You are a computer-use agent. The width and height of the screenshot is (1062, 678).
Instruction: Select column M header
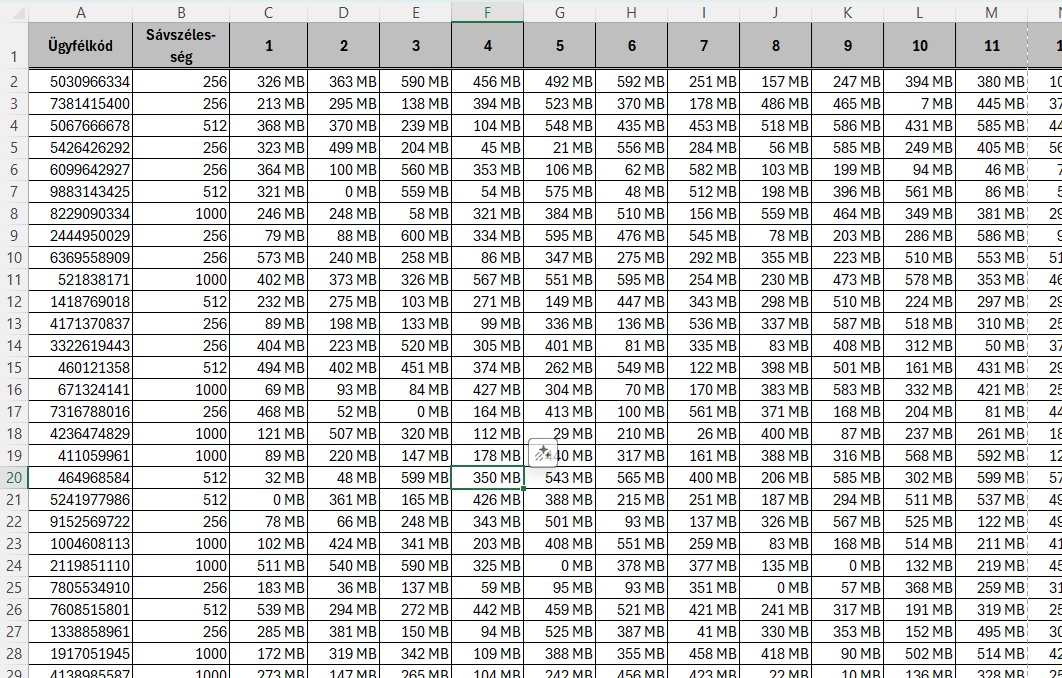tap(991, 12)
